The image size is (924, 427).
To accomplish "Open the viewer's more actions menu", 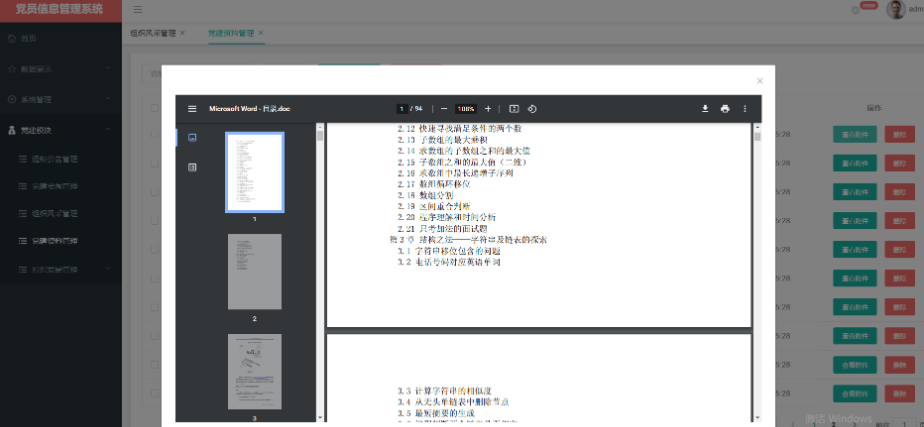I will 745,109.
